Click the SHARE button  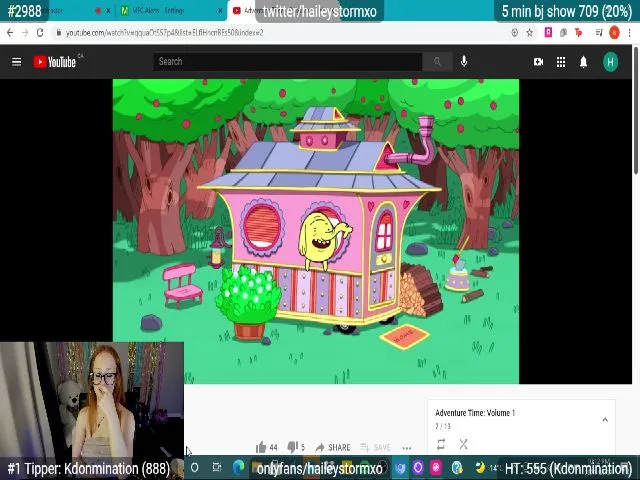[x=333, y=447]
